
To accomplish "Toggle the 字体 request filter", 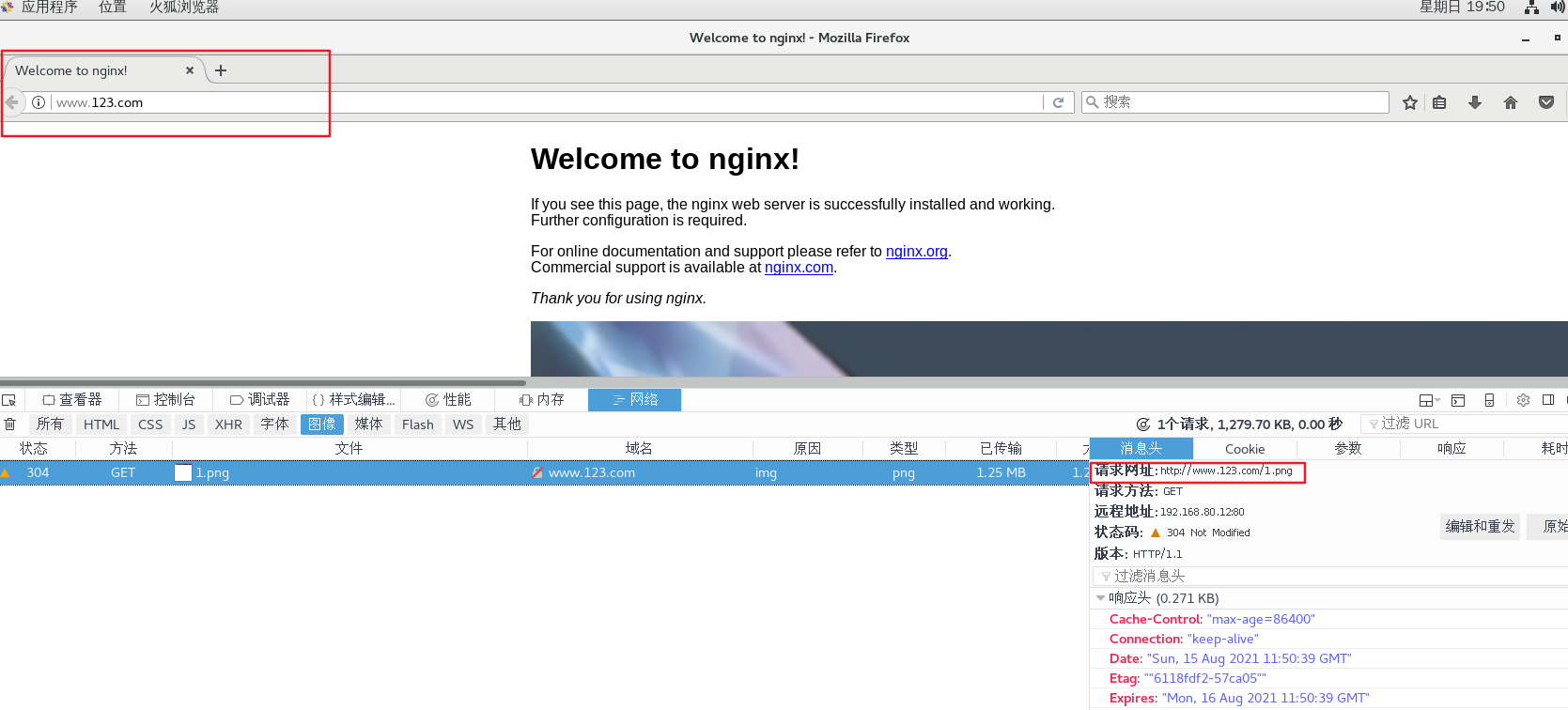I will (274, 424).
